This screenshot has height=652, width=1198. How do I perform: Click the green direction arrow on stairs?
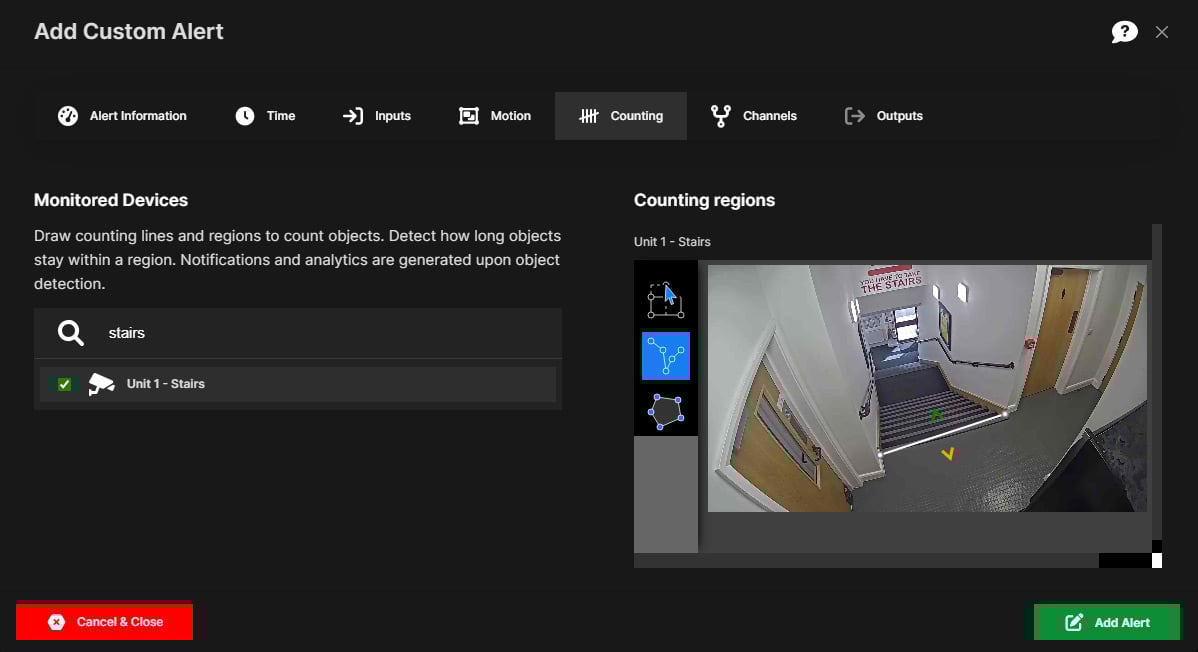click(935, 414)
